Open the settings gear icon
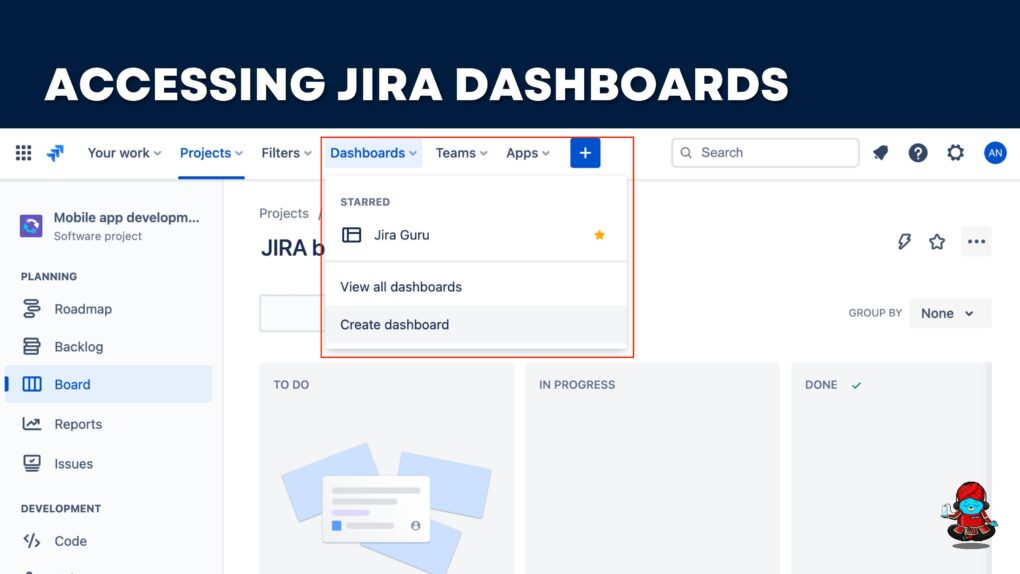This screenshot has width=1020, height=574. click(956, 153)
